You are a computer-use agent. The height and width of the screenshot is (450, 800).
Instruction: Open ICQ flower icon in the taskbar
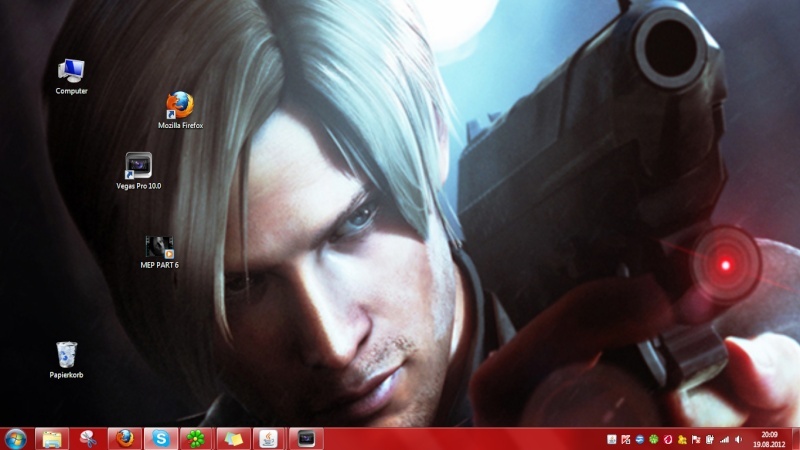click(196, 439)
